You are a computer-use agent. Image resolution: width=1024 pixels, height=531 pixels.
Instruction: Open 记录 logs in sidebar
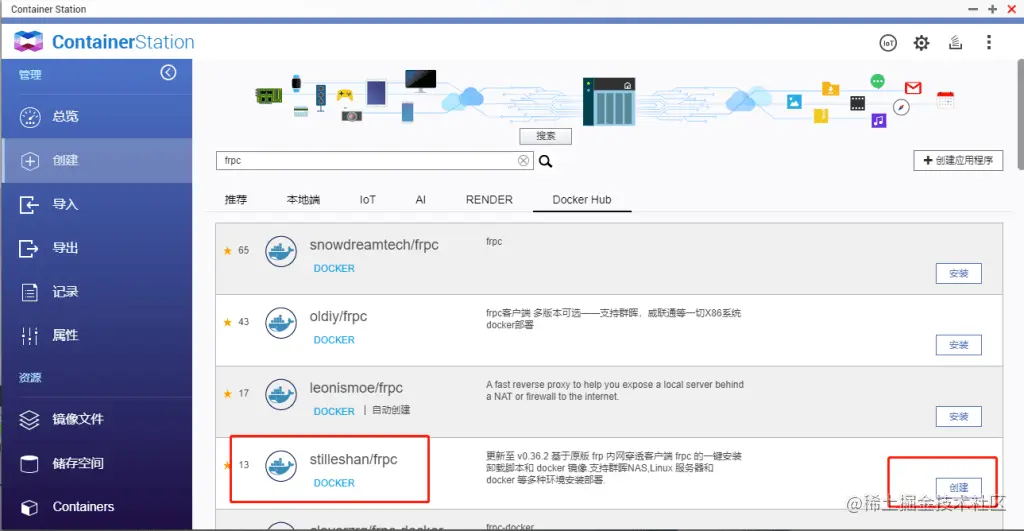click(97, 292)
